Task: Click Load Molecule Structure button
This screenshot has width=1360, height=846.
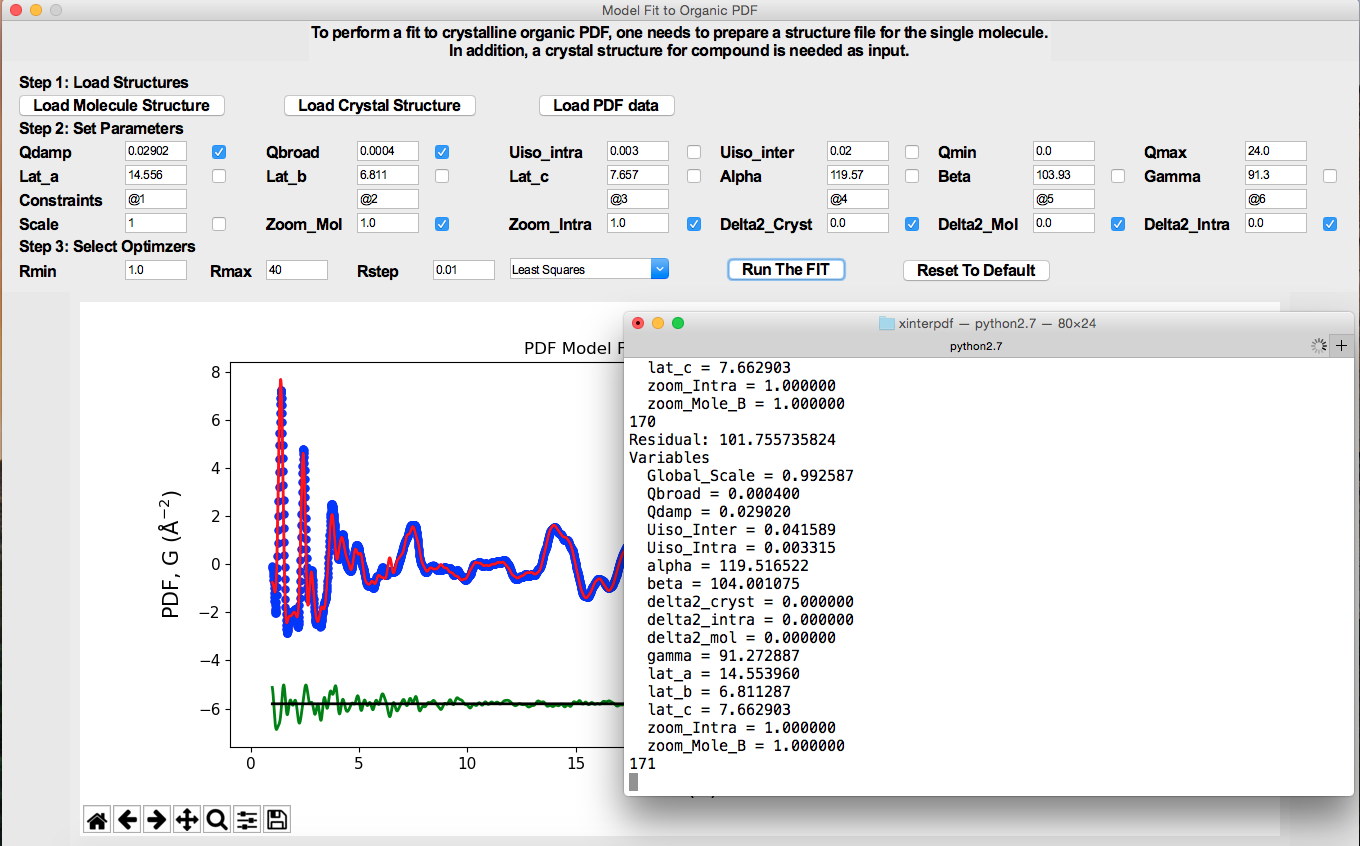Action: click(122, 105)
